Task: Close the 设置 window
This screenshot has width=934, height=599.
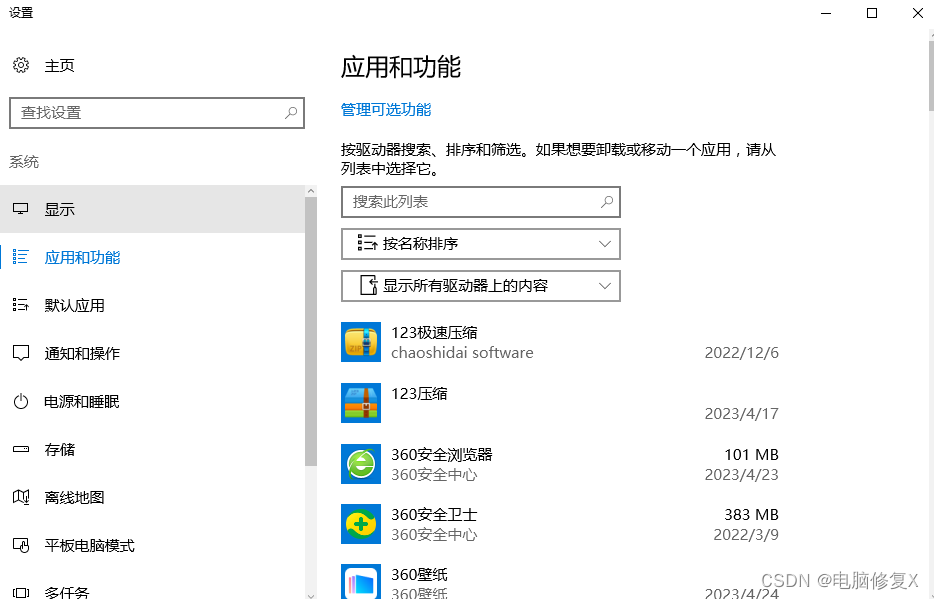Action: point(917,13)
